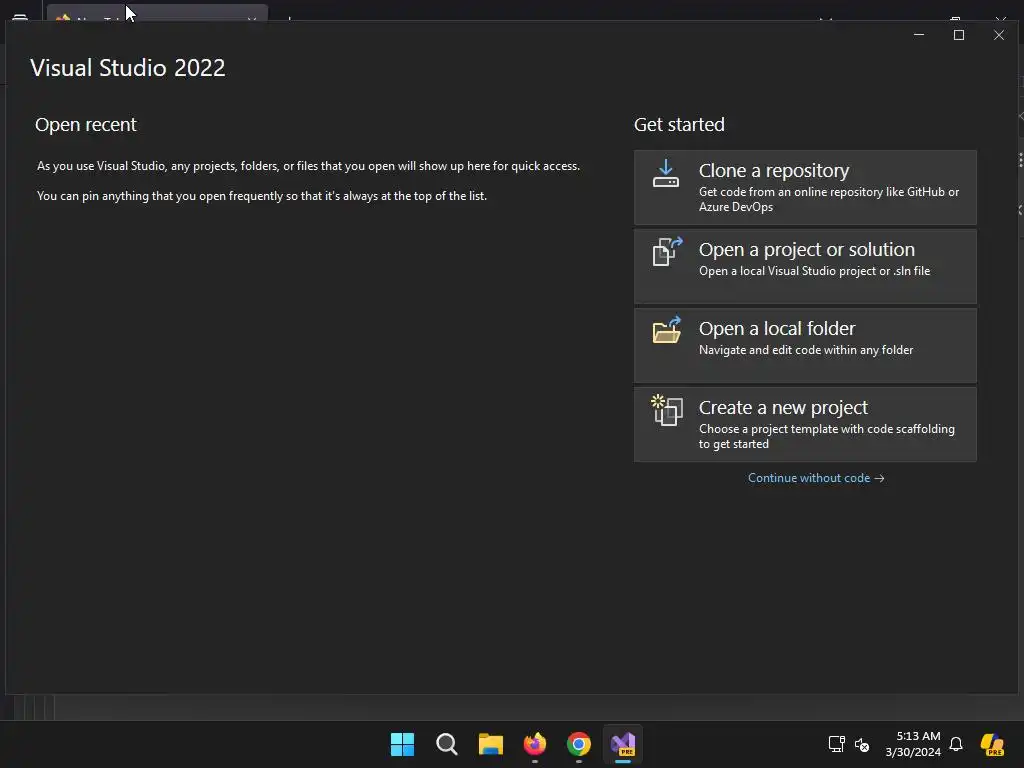The width and height of the screenshot is (1024, 768).
Task: Launch File Explorer from taskbar
Action: coord(490,744)
